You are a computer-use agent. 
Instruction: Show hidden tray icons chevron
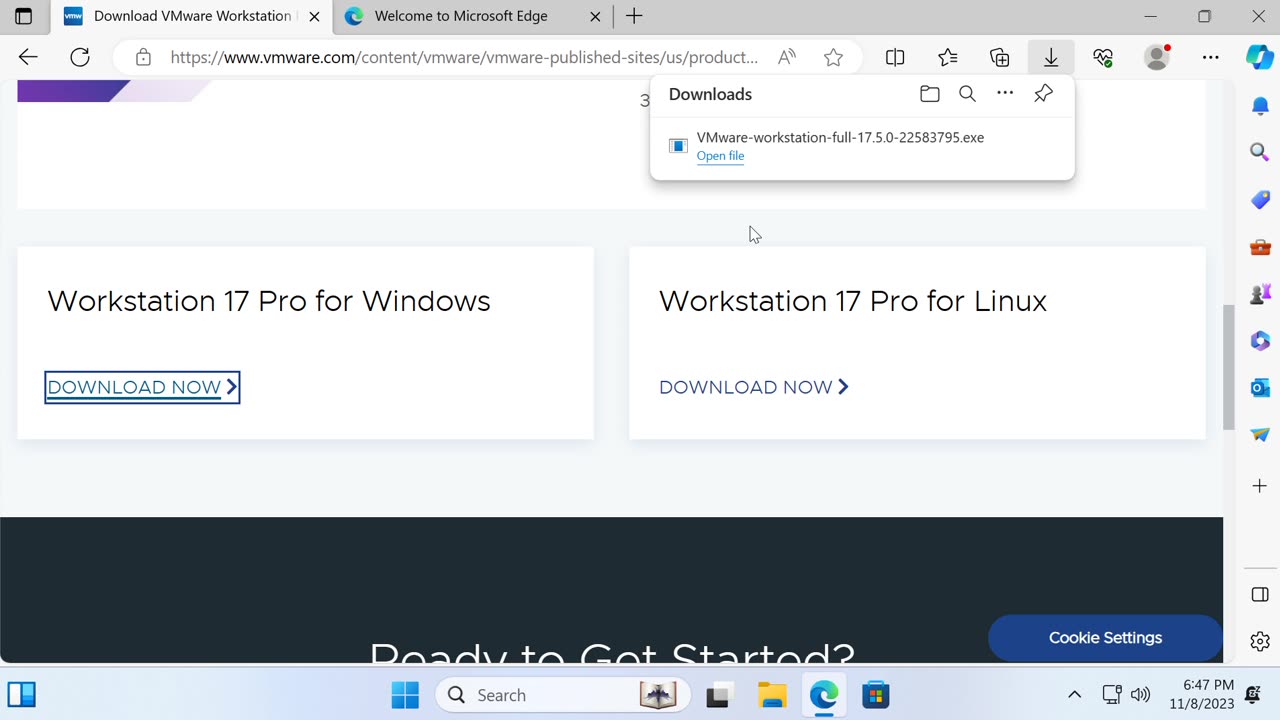pos(1074,695)
